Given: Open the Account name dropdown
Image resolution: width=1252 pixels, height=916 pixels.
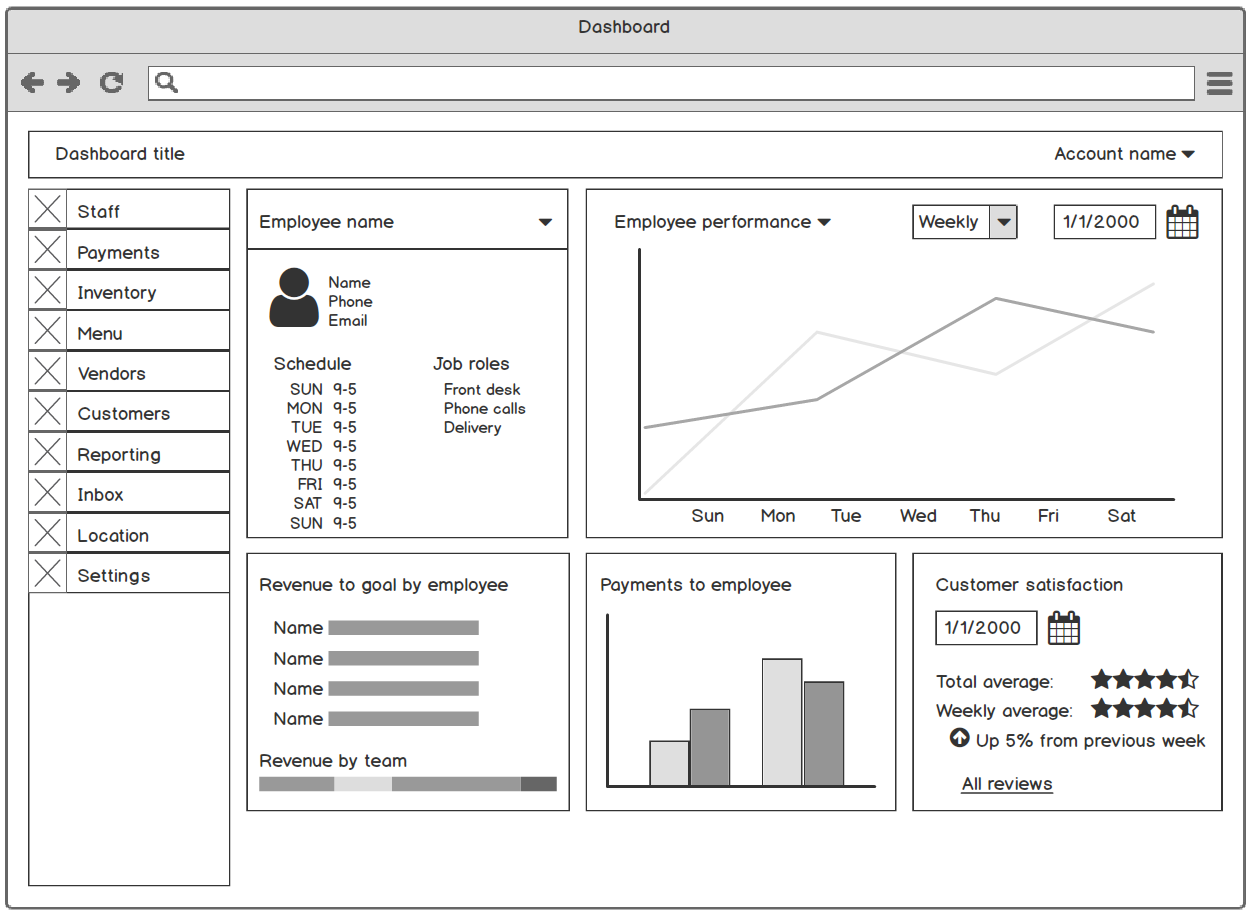Looking at the screenshot, I should coord(1124,154).
